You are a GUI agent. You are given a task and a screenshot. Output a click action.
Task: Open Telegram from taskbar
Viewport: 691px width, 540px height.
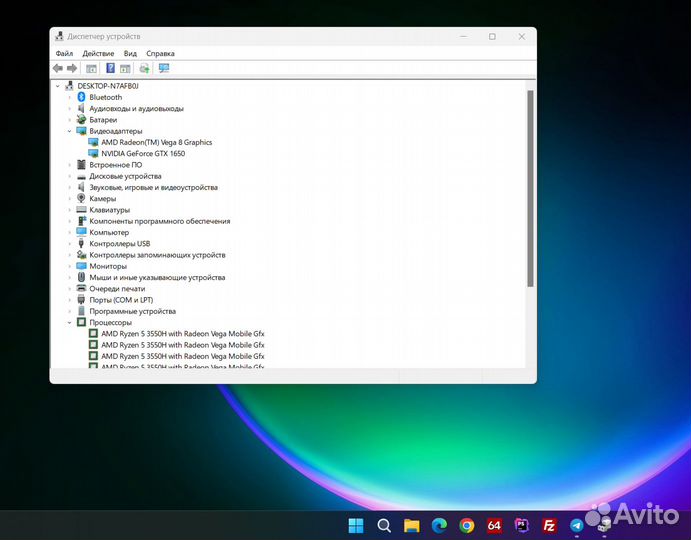576,525
